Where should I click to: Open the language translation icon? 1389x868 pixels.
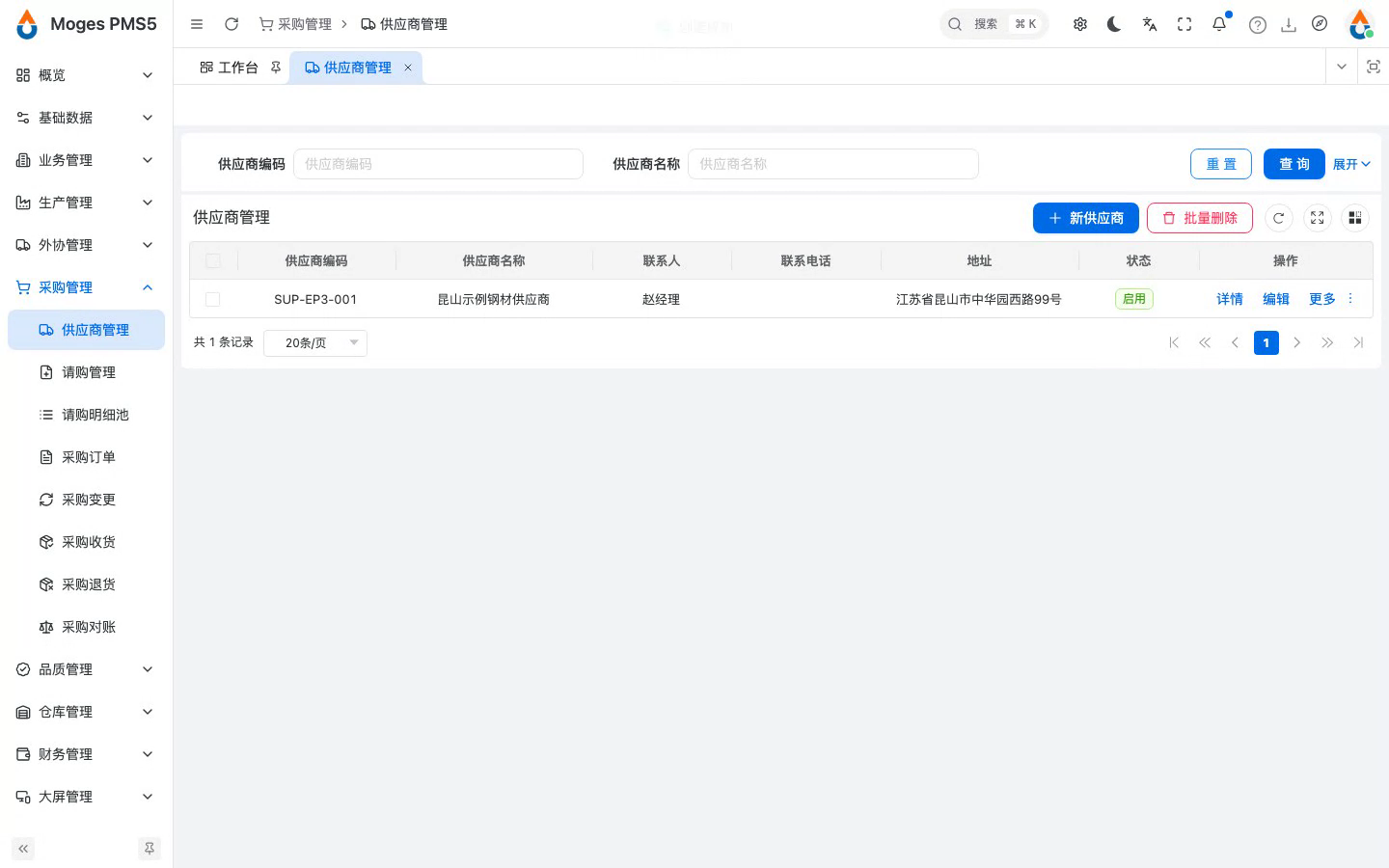1150,24
